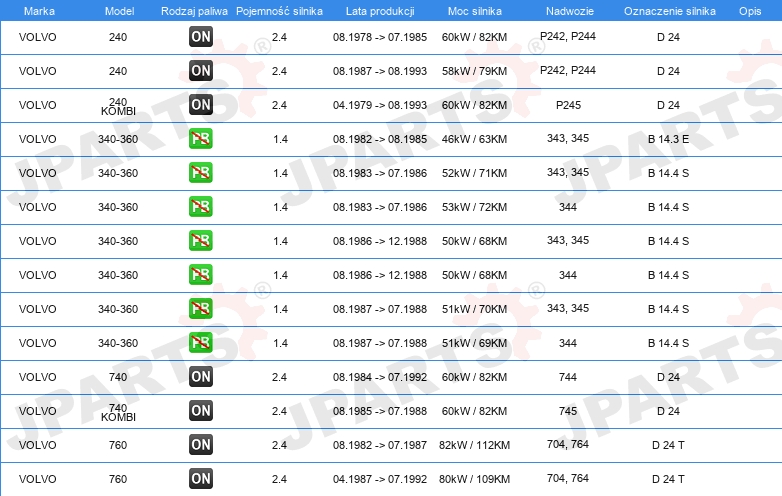Click PB icon in 08.1986 row with body 344
This screenshot has height=496, width=782.
[201, 275]
